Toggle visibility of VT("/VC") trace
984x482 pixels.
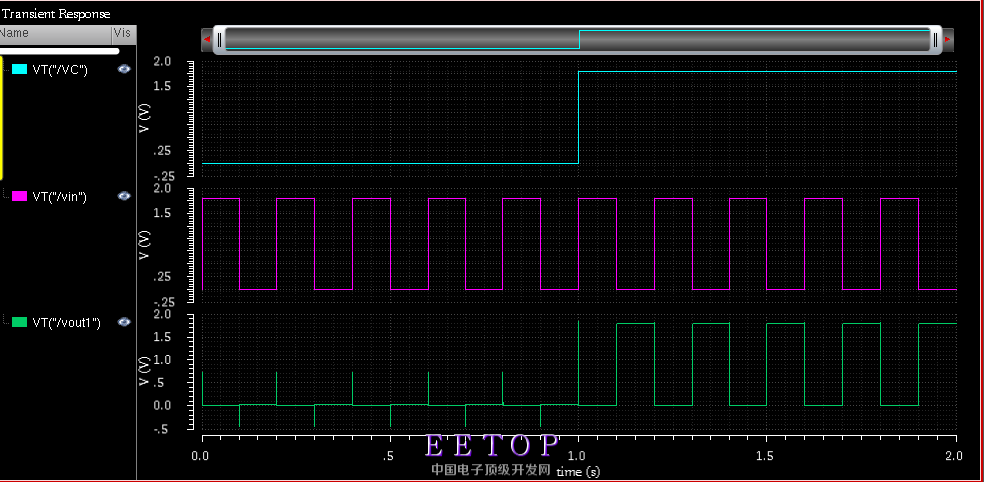pos(124,69)
